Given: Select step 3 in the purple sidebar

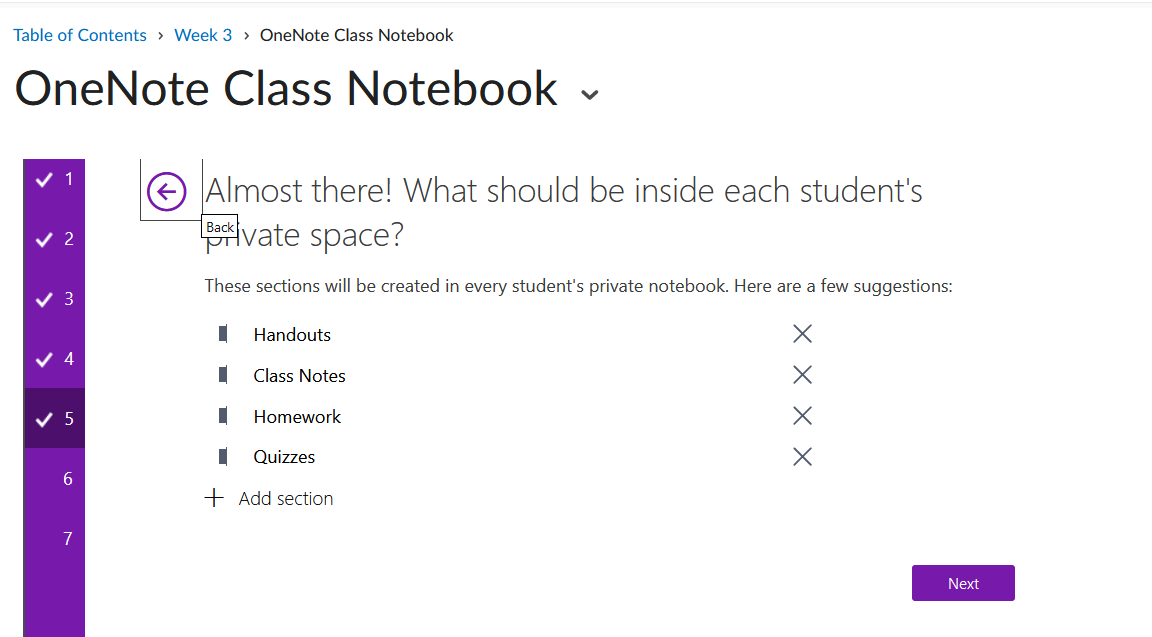Looking at the screenshot, I should (x=55, y=299).
